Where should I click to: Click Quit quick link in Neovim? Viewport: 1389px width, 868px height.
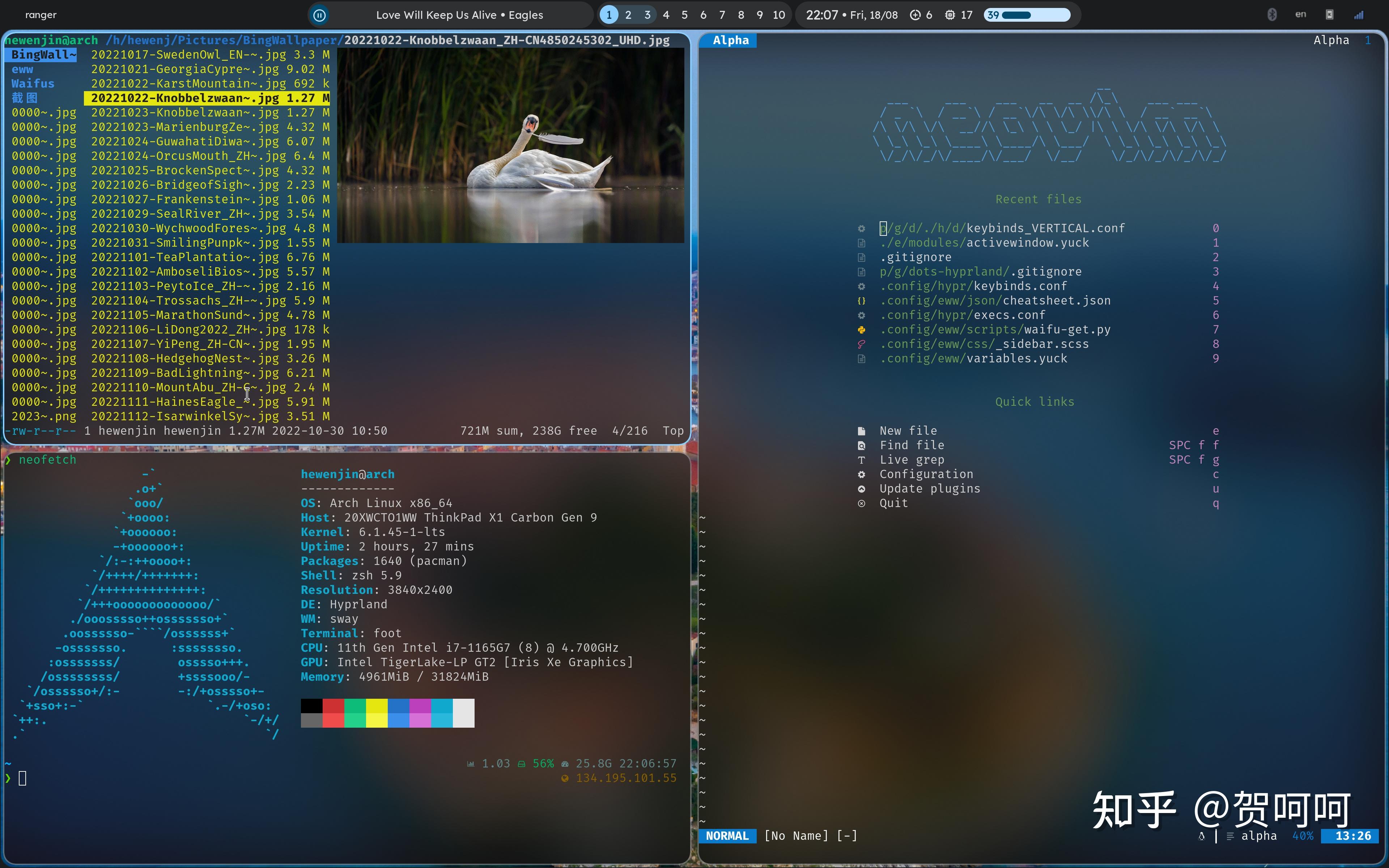tap(894, 503)
